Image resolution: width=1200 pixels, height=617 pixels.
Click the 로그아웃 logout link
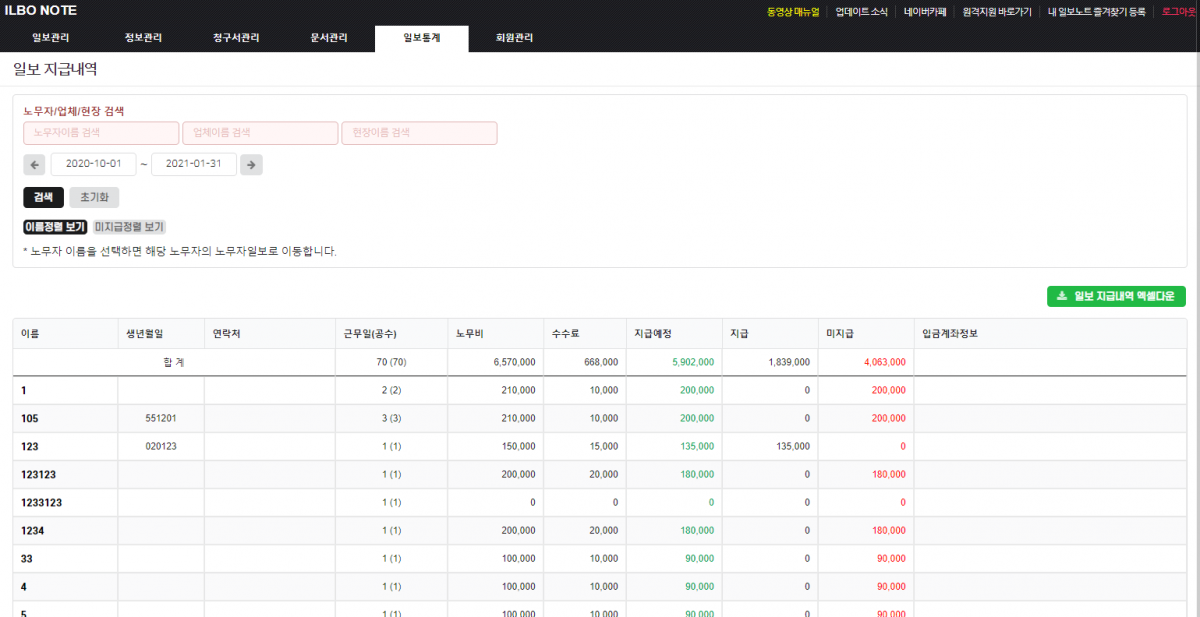coord(1178,12)
